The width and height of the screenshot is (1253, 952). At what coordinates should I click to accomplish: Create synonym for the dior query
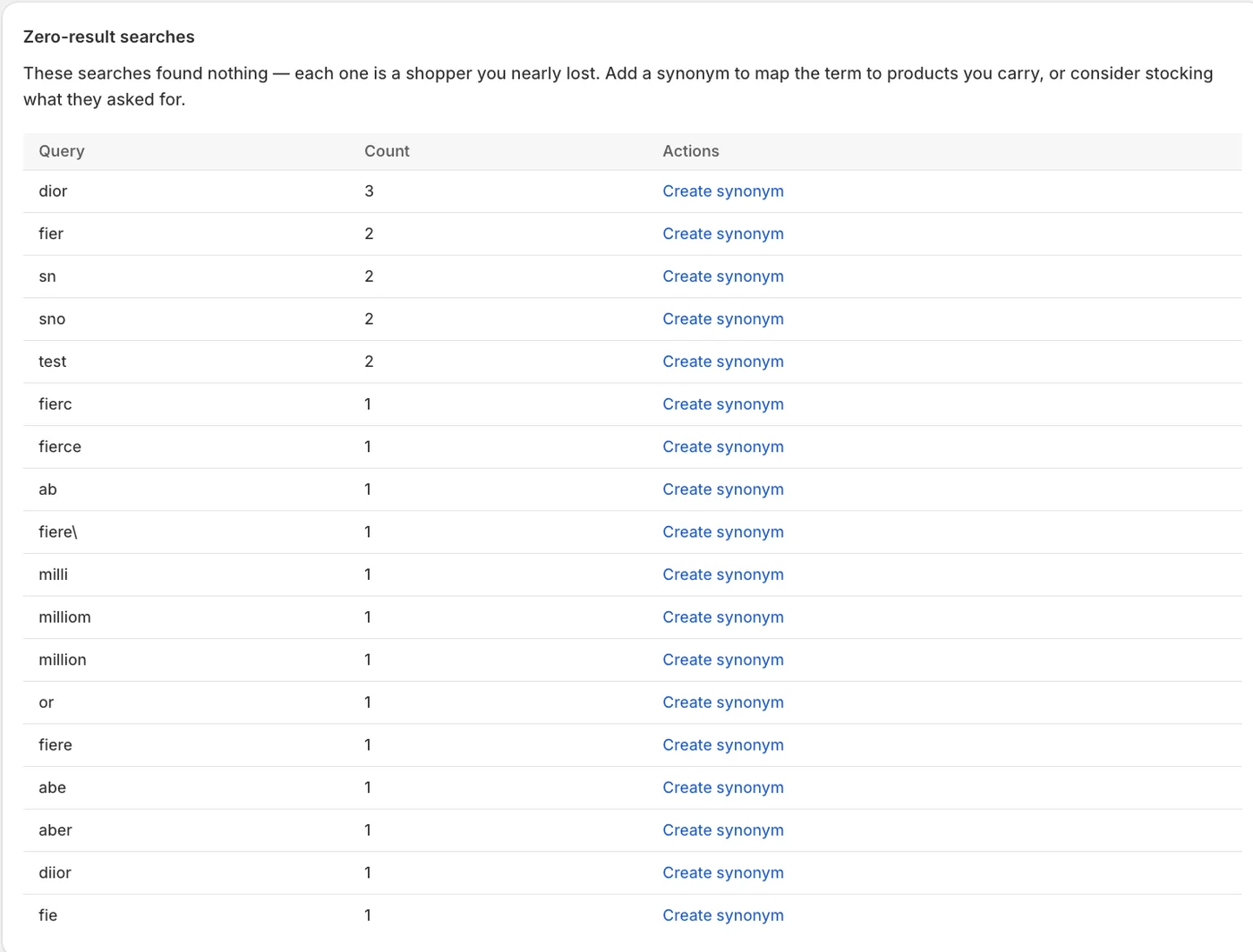tap(723, 191)
